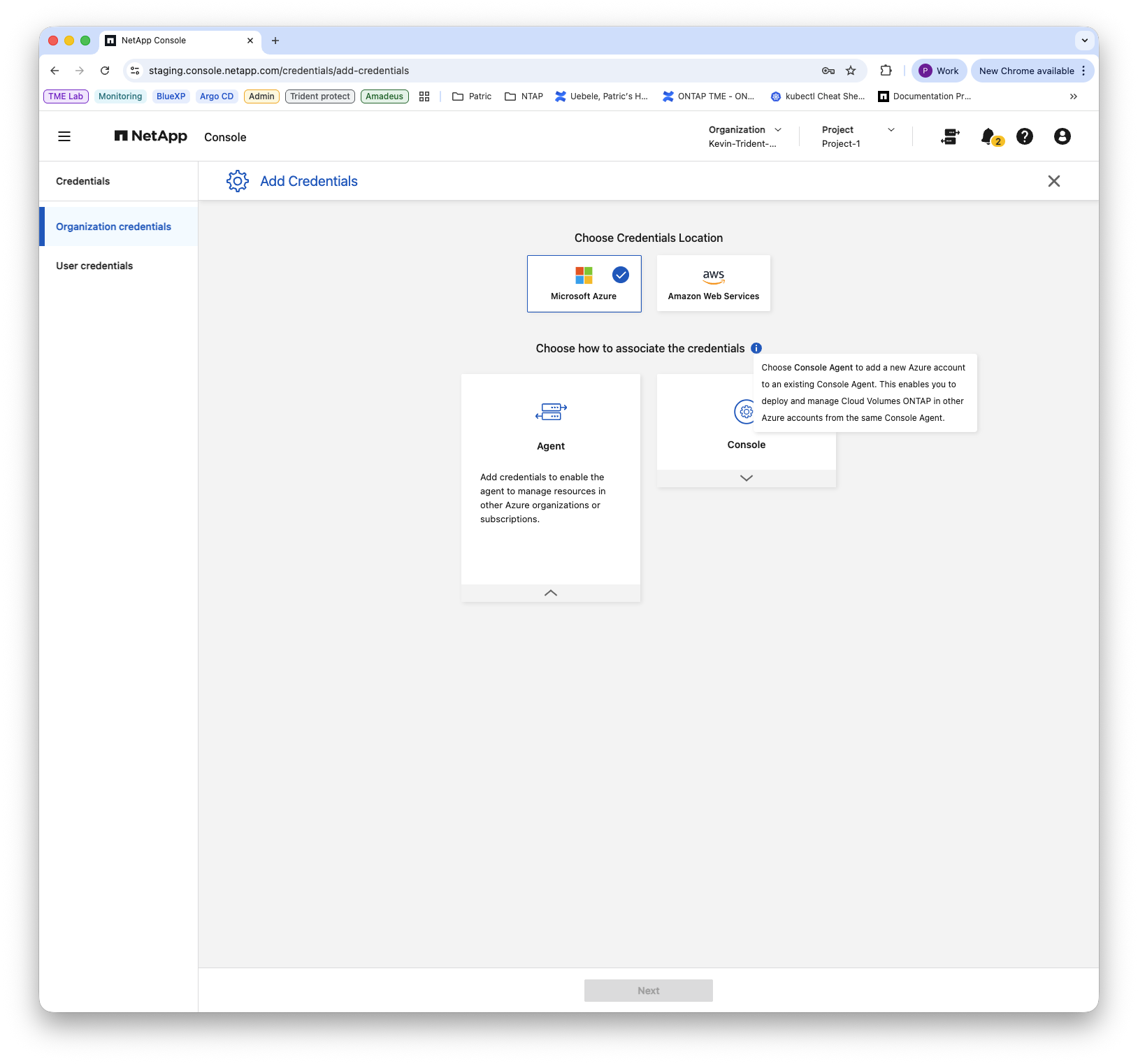Click the NetApp logo
The width and height of the screenshot is (1138, 1064).
(x=151, y=136)
